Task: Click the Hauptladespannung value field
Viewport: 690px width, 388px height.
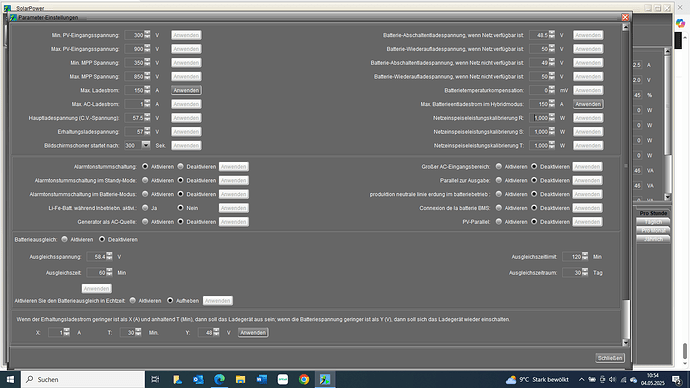Action: tap(134, 118)
